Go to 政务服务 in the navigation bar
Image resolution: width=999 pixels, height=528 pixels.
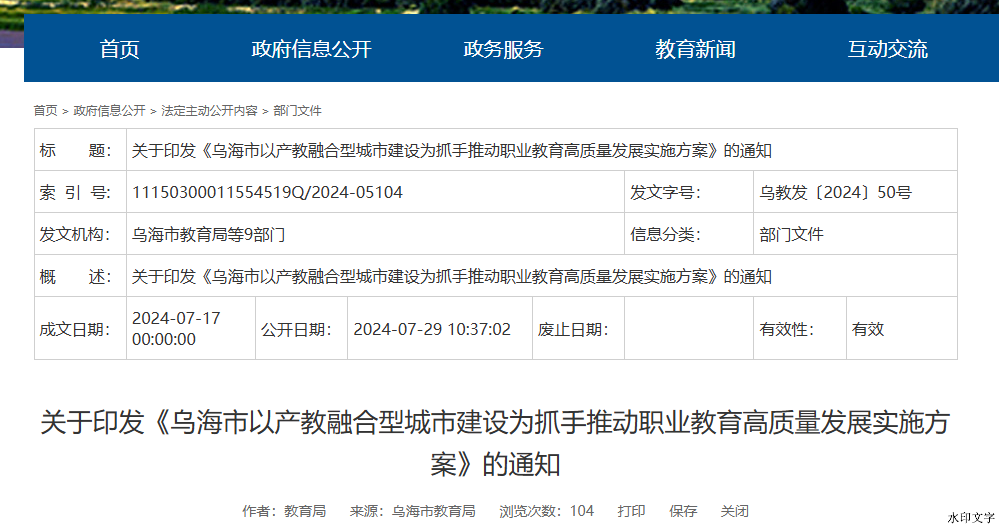(x=503, y=49)
